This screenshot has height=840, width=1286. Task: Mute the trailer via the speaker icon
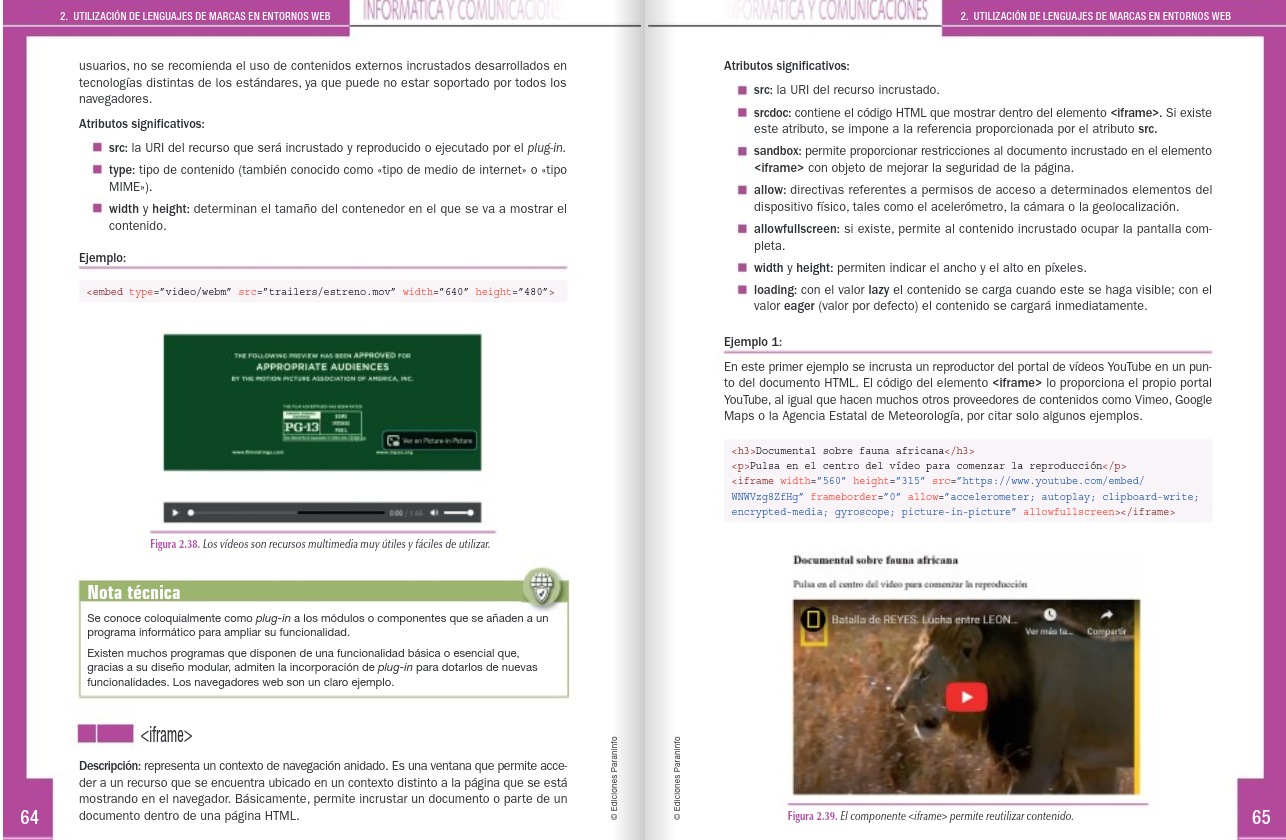(x=435, y=512)
